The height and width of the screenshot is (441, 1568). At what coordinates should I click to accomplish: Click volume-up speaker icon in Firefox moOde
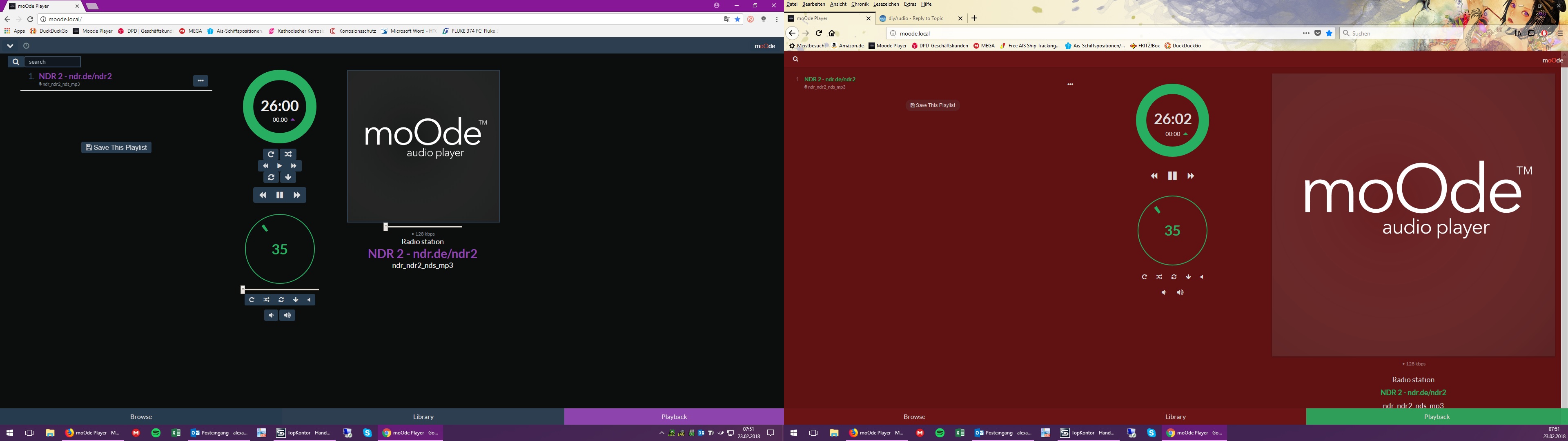[1180, 293]
